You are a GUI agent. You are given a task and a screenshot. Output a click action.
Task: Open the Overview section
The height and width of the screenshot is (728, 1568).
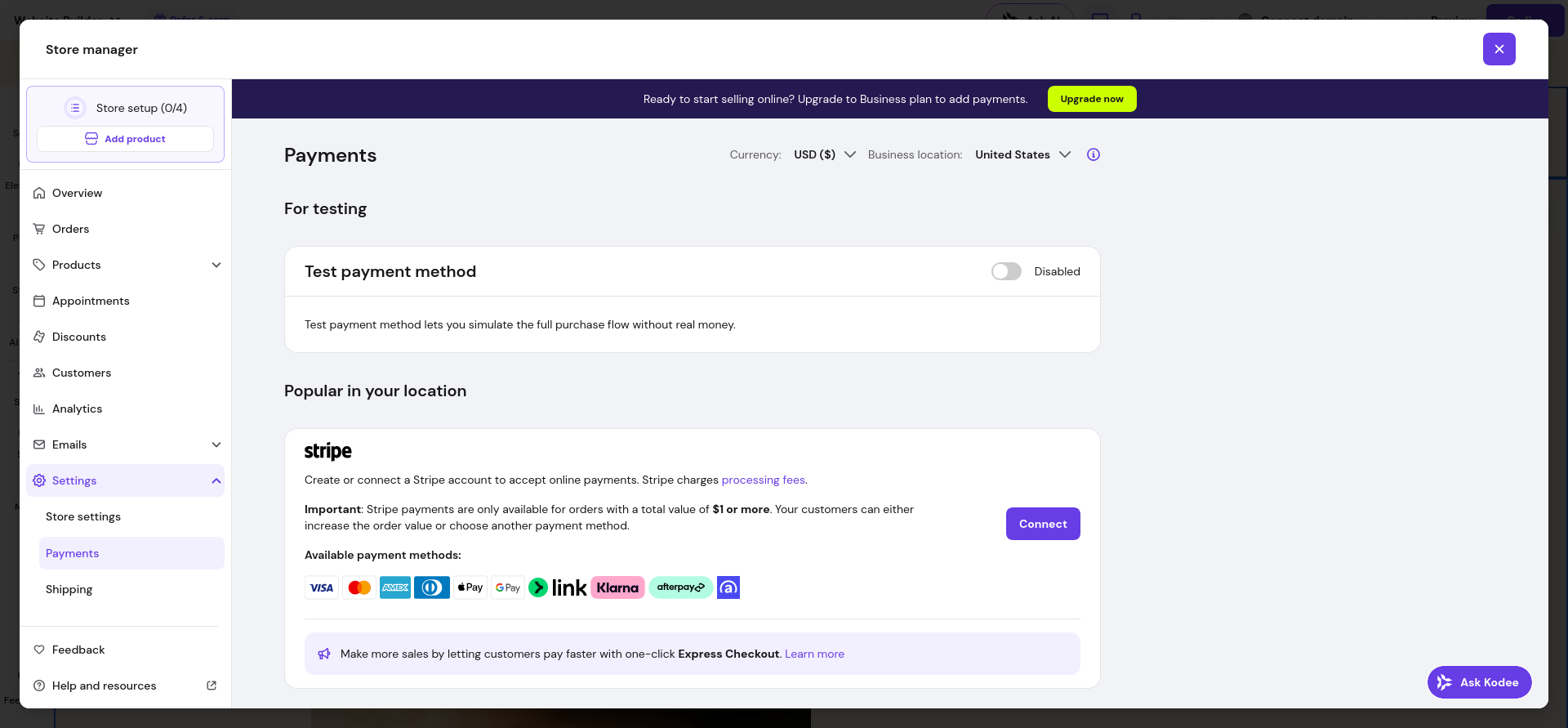point(125,193)
